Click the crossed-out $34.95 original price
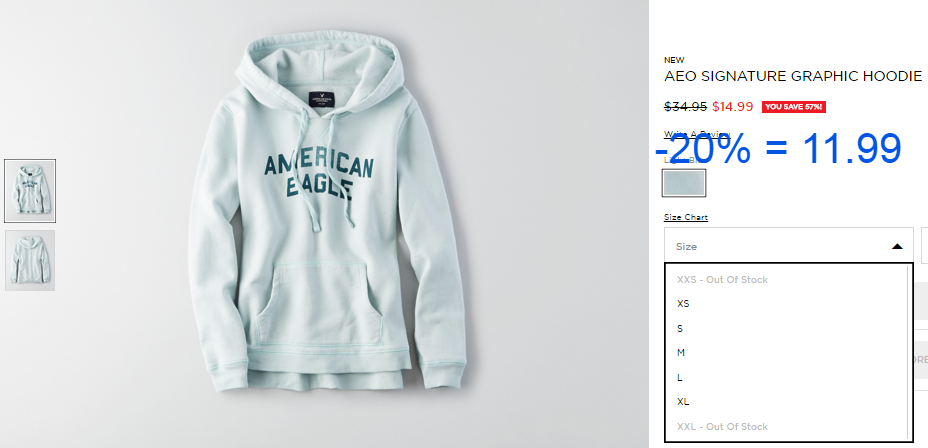This screenshot has height=448, width=928. pyautogui.click(x=685, y=107)
